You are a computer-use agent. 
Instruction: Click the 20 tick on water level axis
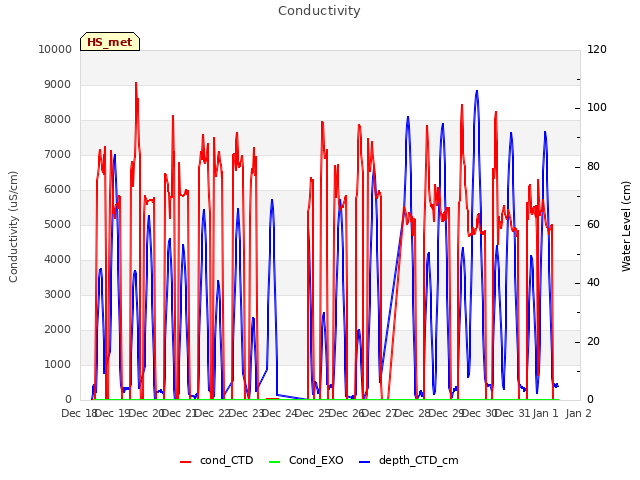(593, 341)
